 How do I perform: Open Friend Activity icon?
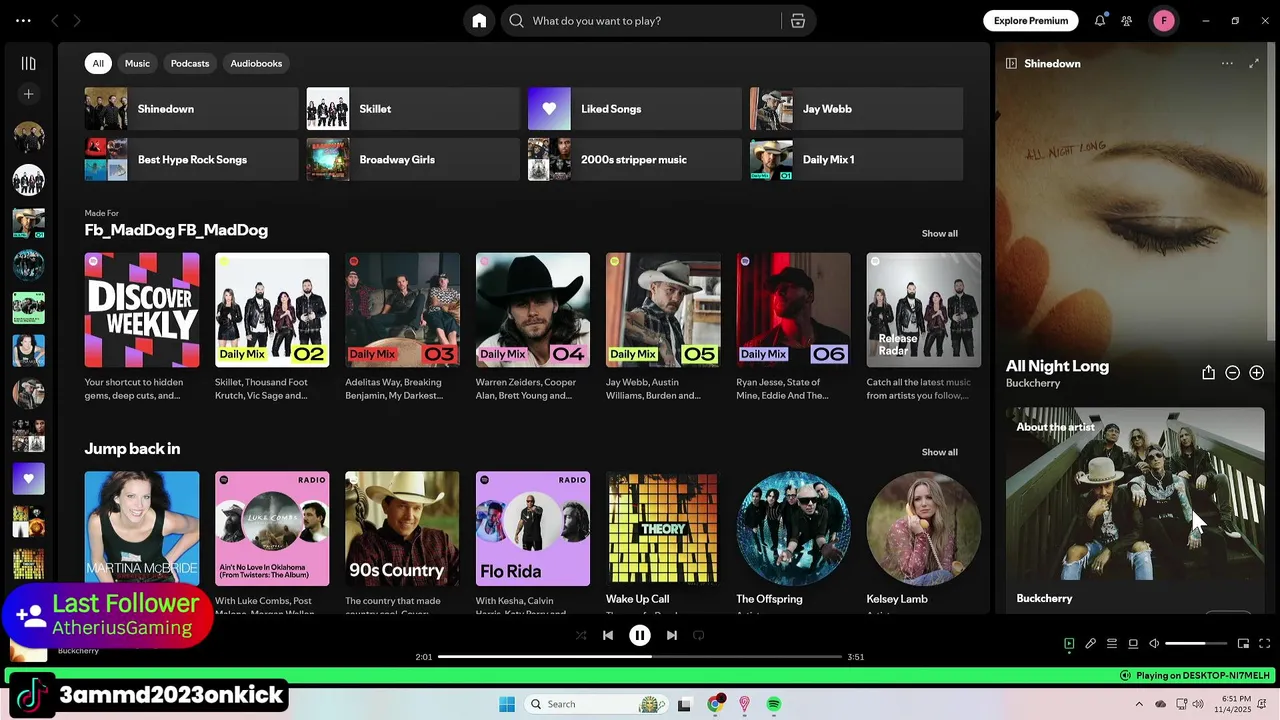1127,21
